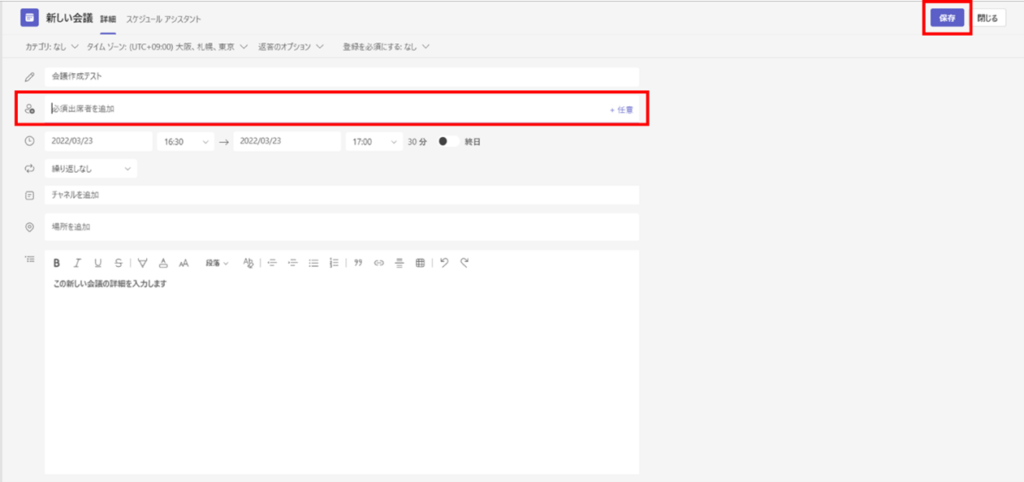The width and height of the screenshot is (1024, 482).
Task: Click the 閉じる close button
Action: click(x=987, y=18)
